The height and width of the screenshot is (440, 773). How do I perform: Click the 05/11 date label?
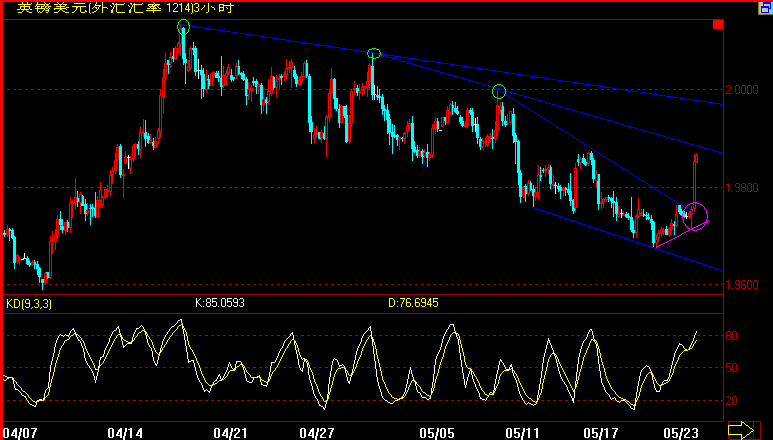(522, 433)
